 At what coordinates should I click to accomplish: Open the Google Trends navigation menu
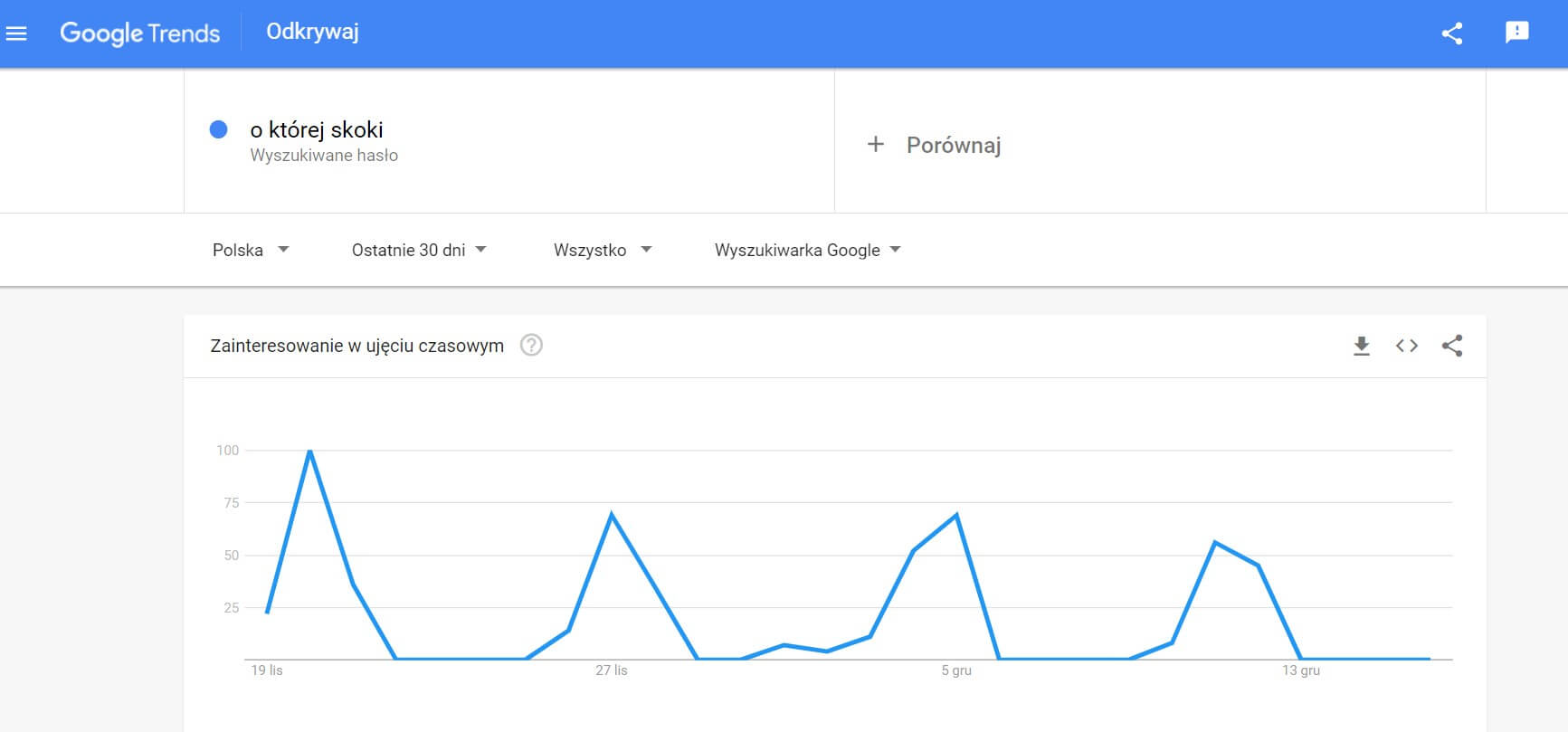pos(16,33)
